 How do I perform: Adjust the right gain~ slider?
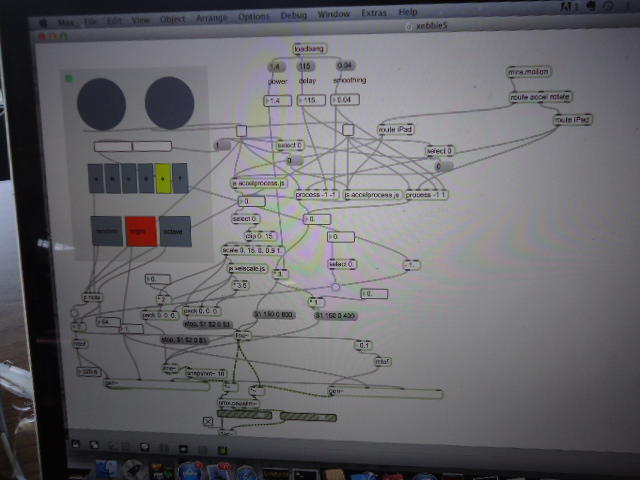tap(385, 393)
